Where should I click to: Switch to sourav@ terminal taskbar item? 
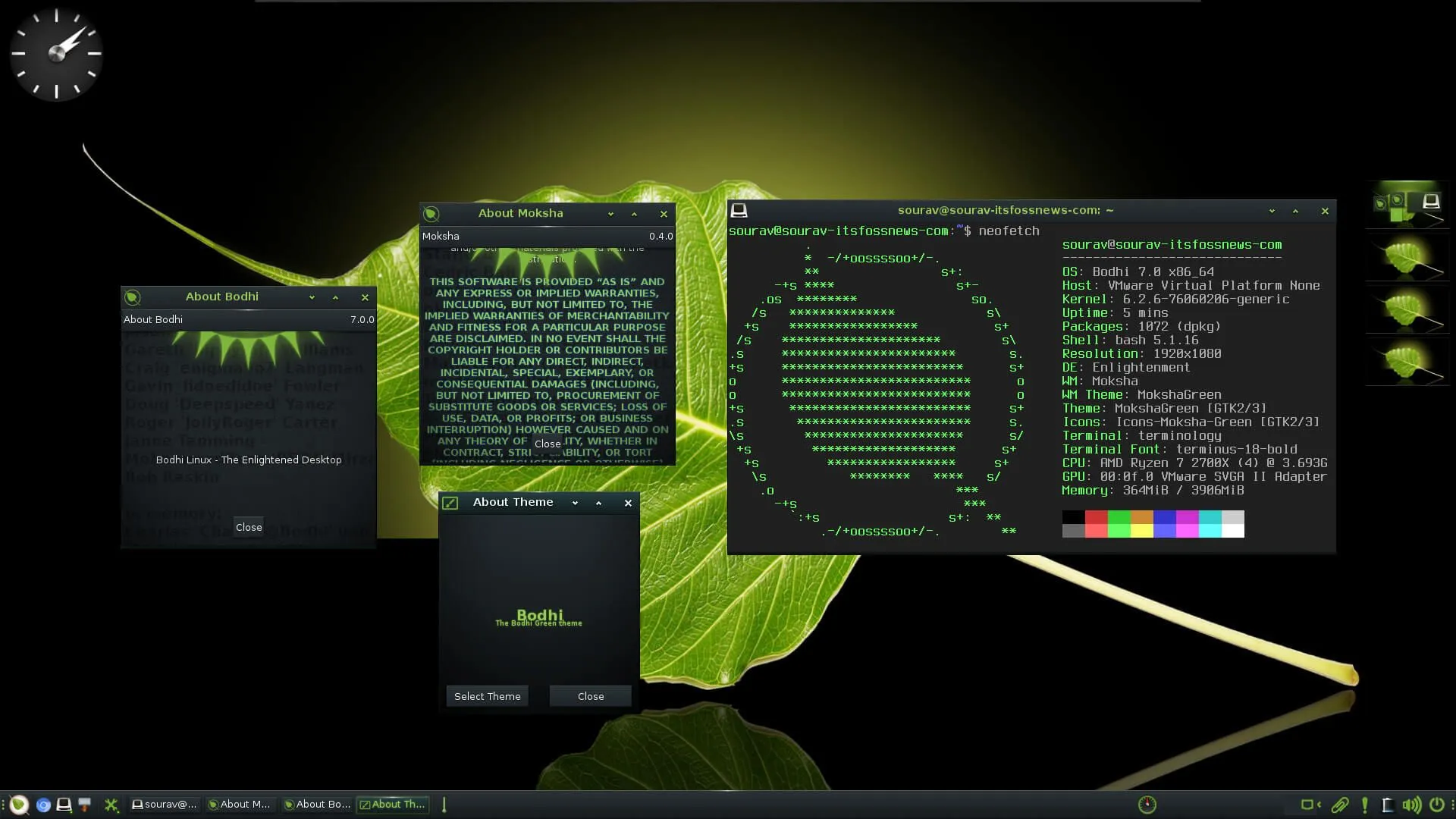164,805
